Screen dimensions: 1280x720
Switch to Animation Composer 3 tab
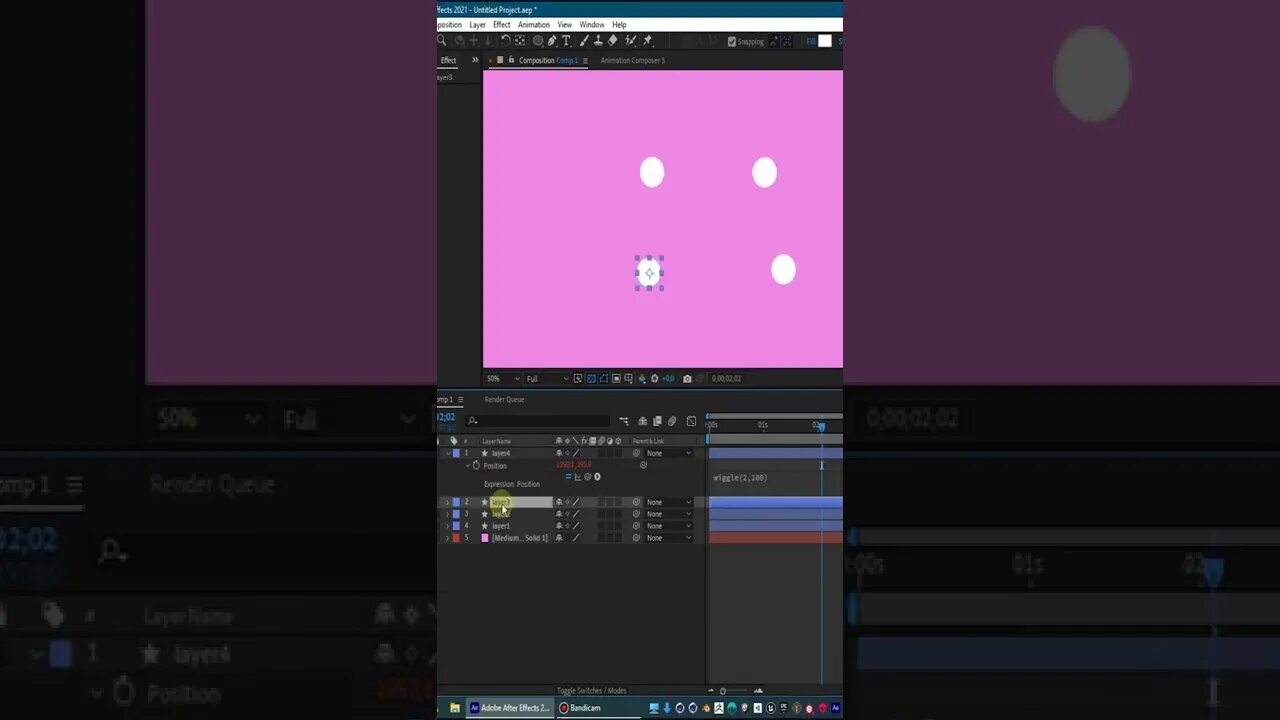[x=633, y=60]
